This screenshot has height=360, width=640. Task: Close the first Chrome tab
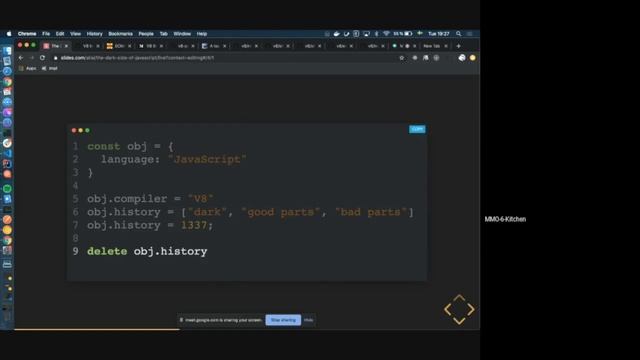[x=66, y=46]
